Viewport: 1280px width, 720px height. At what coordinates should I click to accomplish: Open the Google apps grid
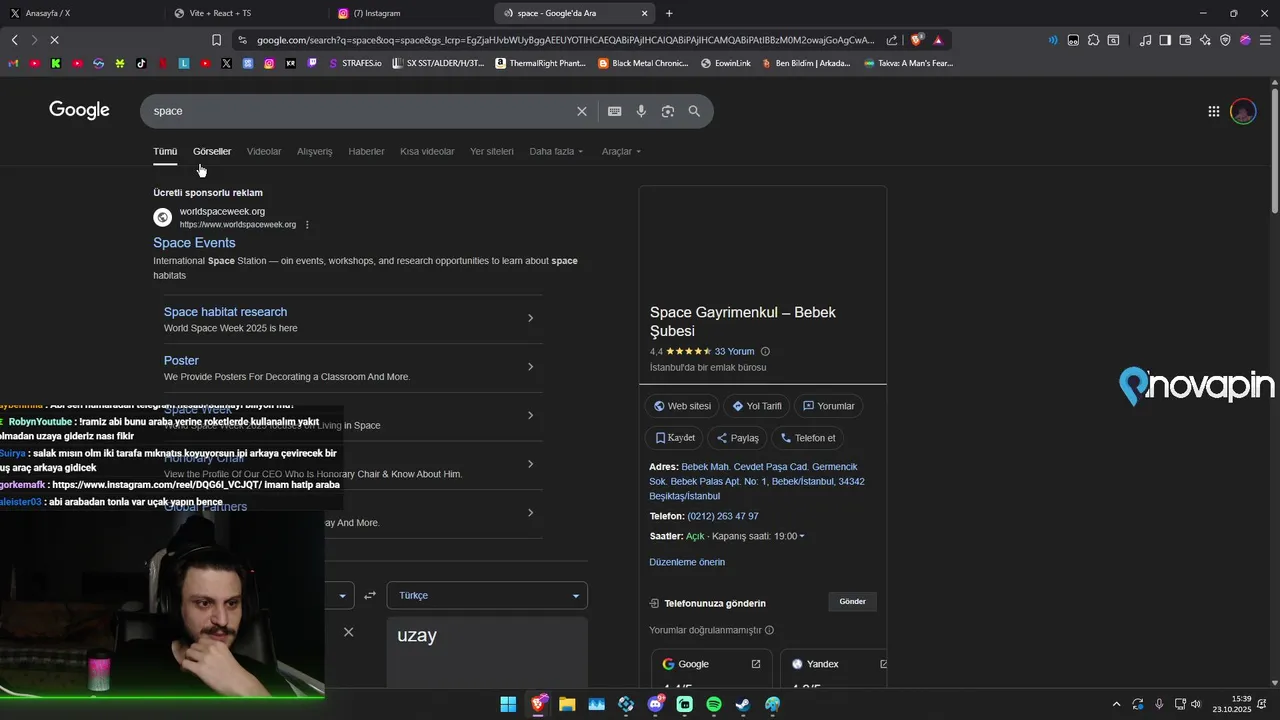(x=1213, y=111)
